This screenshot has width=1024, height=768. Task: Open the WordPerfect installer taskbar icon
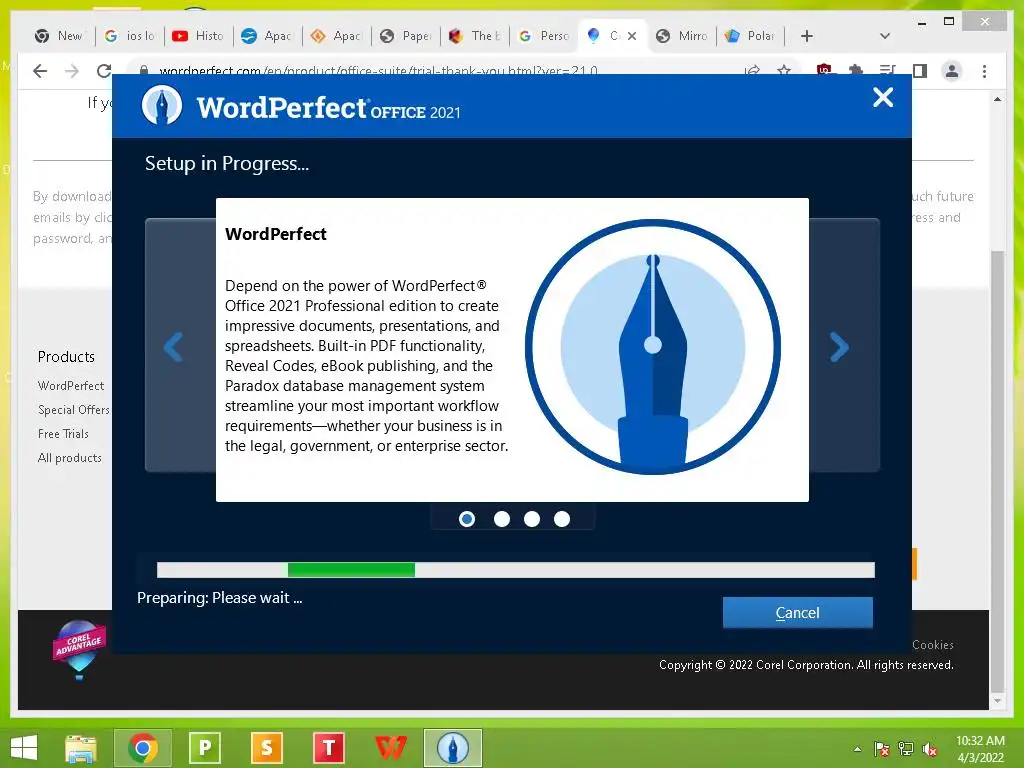click(453, 748)
